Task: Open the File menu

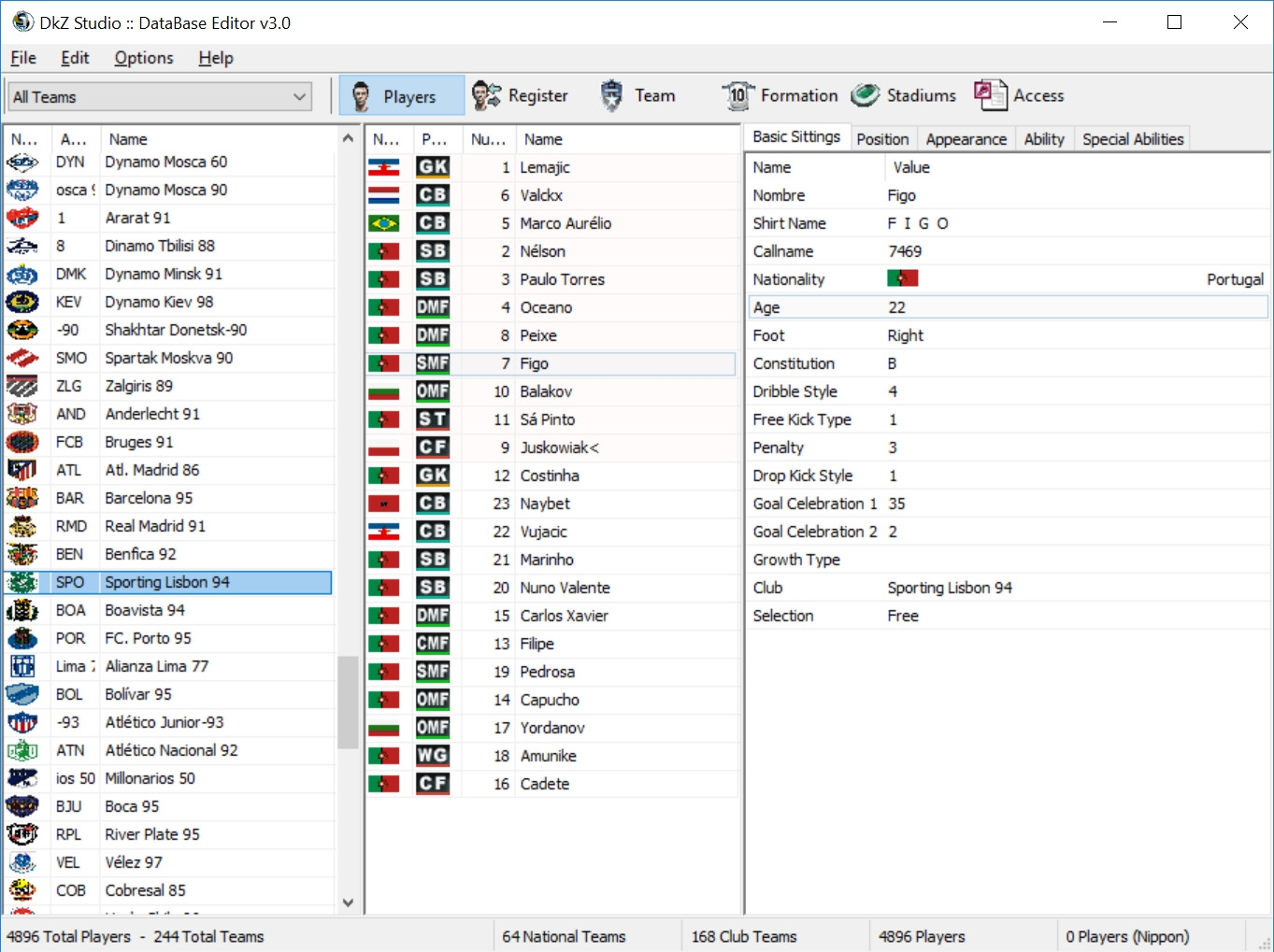Action: [x=23, y=58]
